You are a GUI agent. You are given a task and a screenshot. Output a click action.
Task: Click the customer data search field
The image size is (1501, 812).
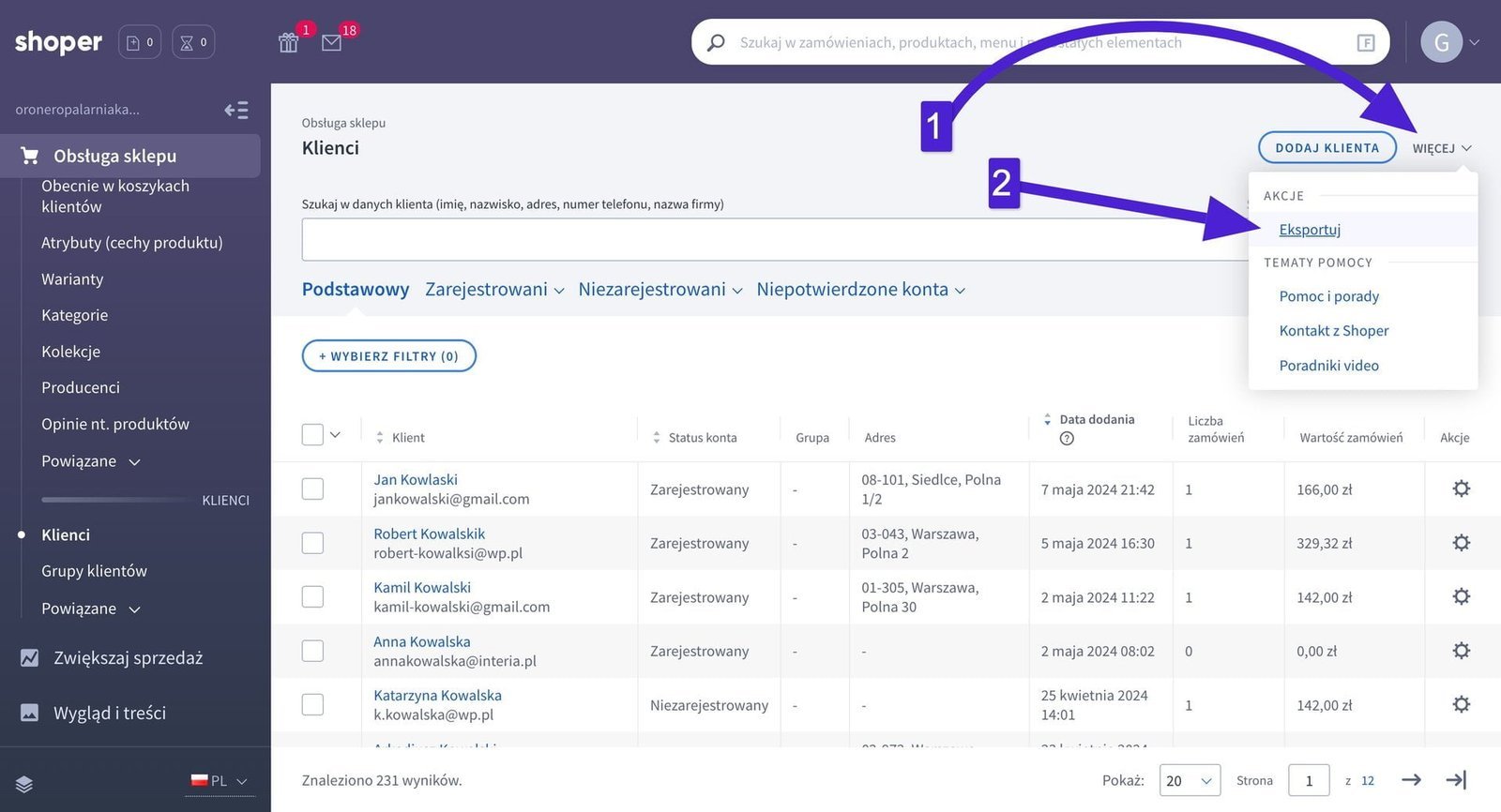tap(769, 240)
